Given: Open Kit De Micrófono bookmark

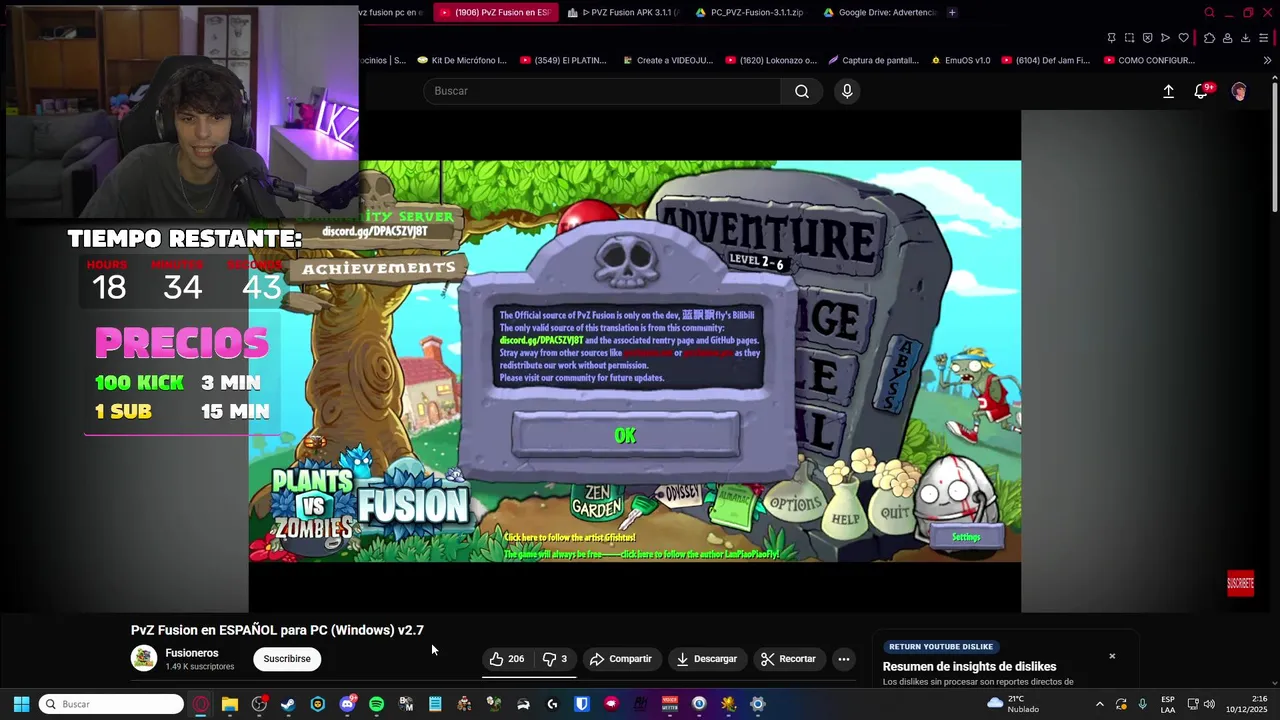Looking at the screenshot, I should tap(462, 60).
